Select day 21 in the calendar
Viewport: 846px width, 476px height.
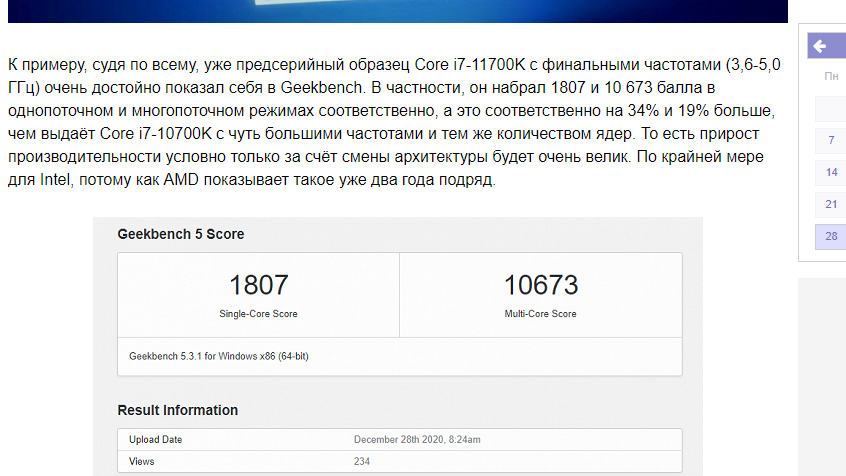[x=831, y=205]
